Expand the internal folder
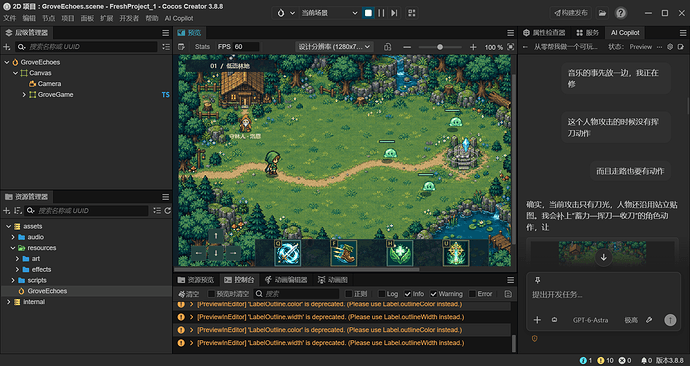Screen dimensions: 690x366 click(x=8, y=302)
